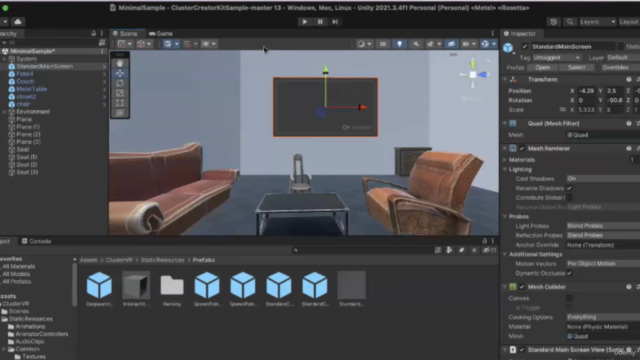The width and height of the screenshot is (640, 360).
Task: Toggle Dynamic Occlusion checkbox
Action: (x=569, y=273)
